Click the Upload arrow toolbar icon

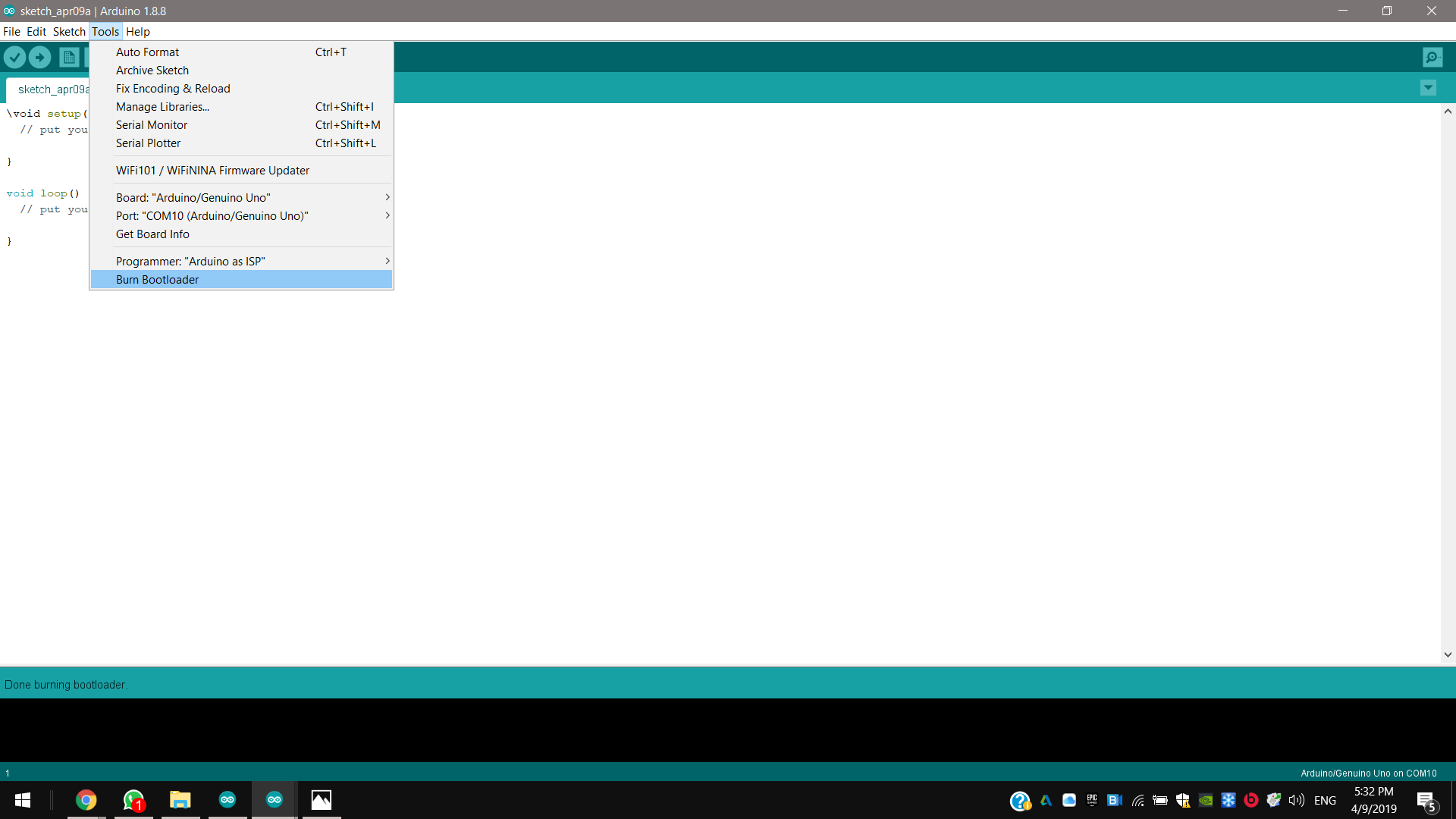pos(39,57)
